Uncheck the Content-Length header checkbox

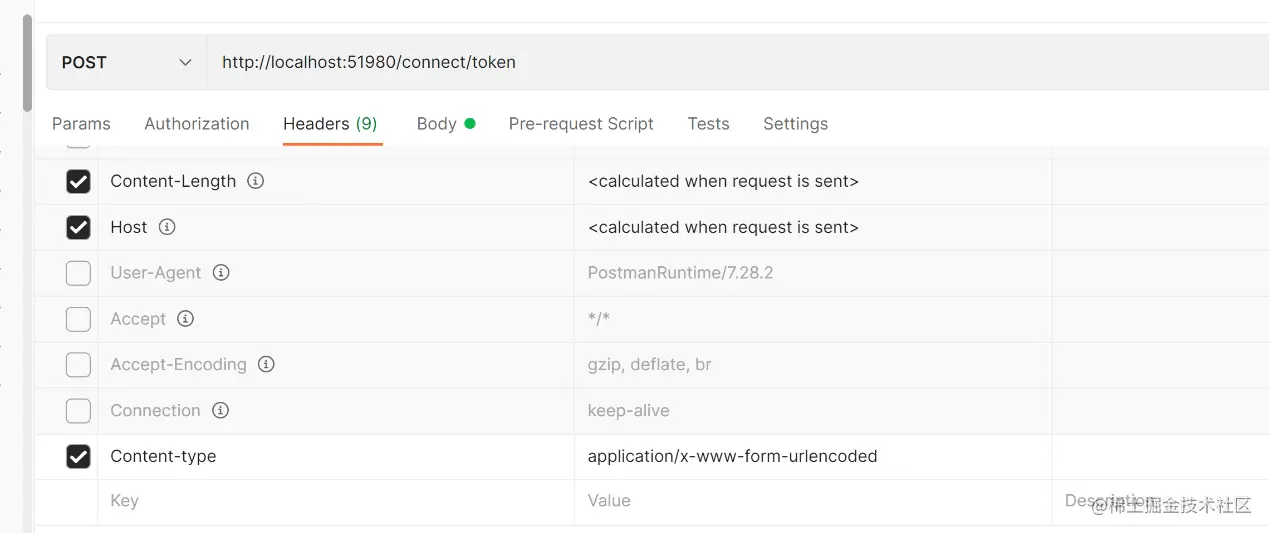tap(78, 181)
